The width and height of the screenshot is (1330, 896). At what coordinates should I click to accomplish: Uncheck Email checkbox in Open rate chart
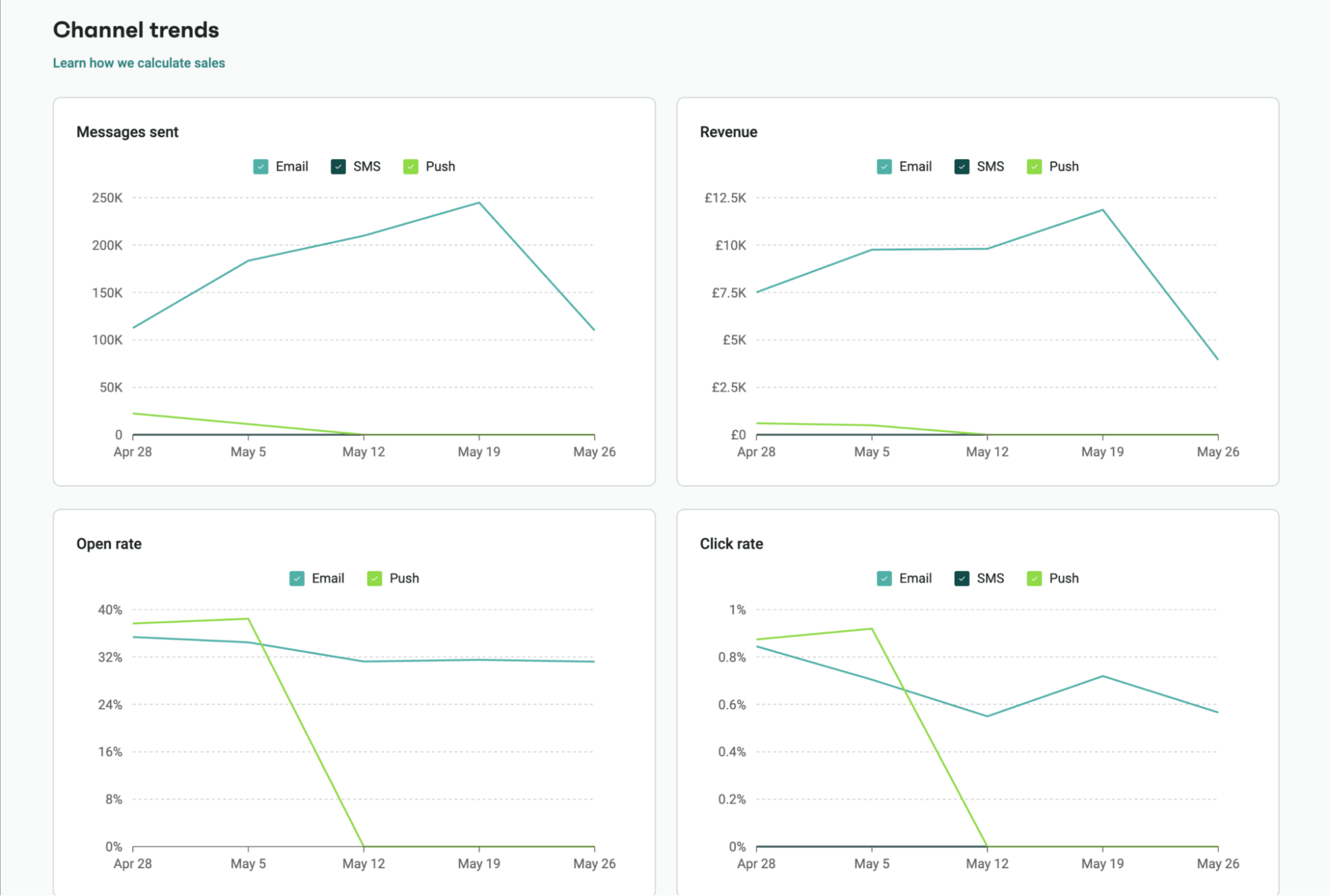click(x=297, y=579)
